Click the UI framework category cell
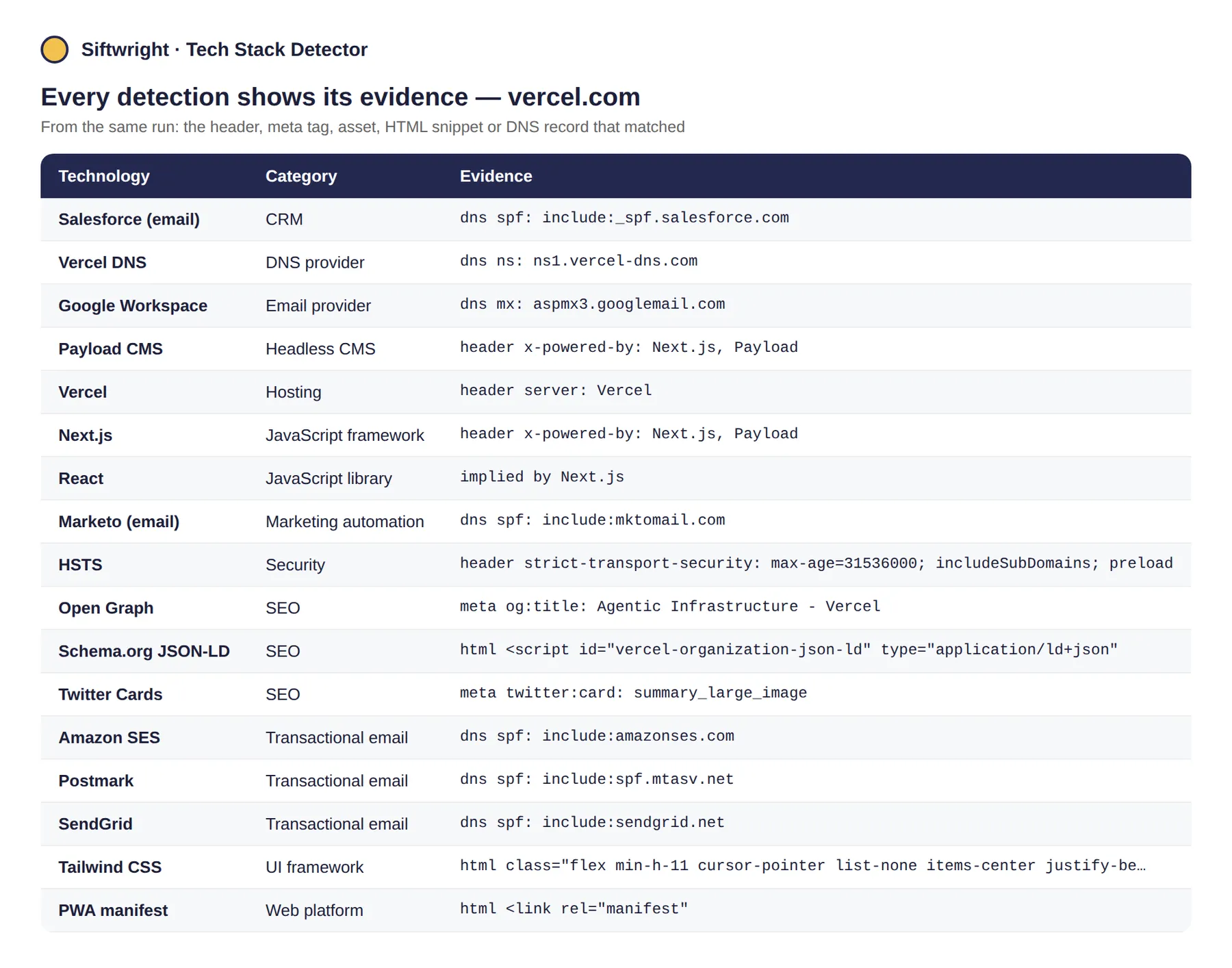This screenshot has height=968, width=1232. (314, 866)
